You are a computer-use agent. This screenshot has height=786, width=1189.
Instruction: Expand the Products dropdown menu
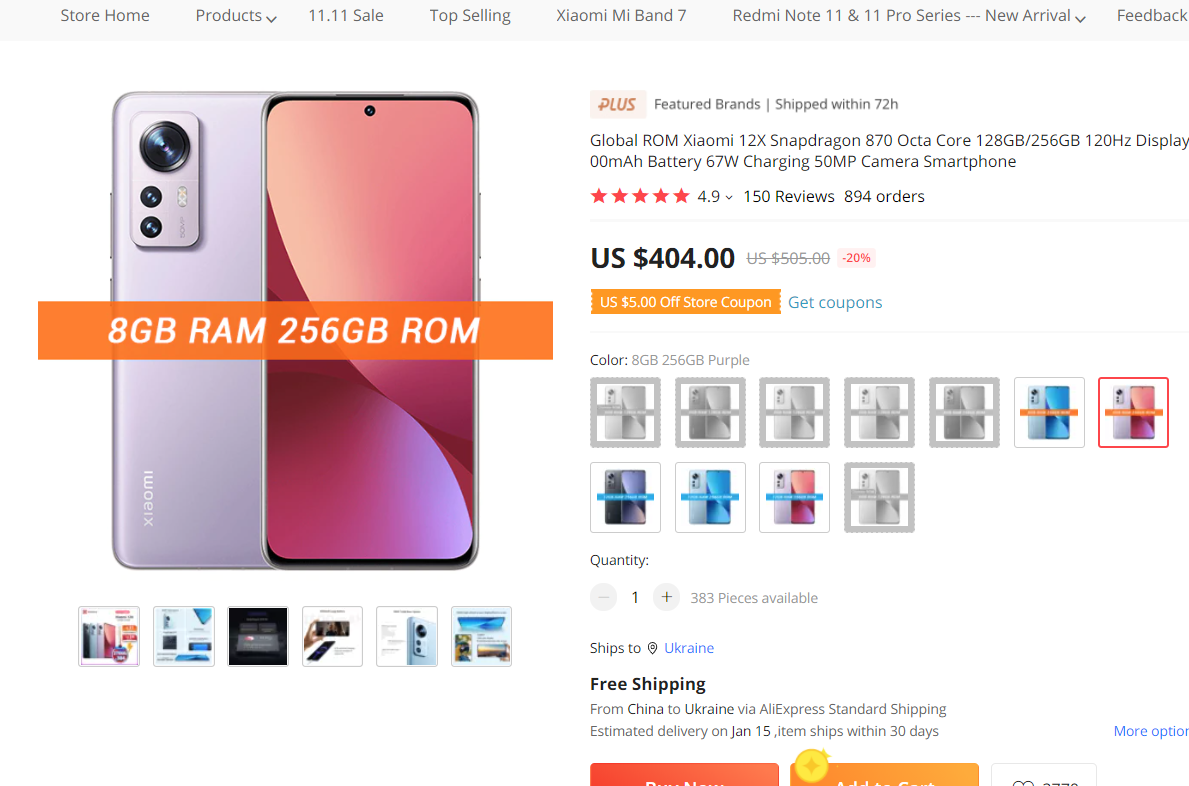tap(236, 16)
